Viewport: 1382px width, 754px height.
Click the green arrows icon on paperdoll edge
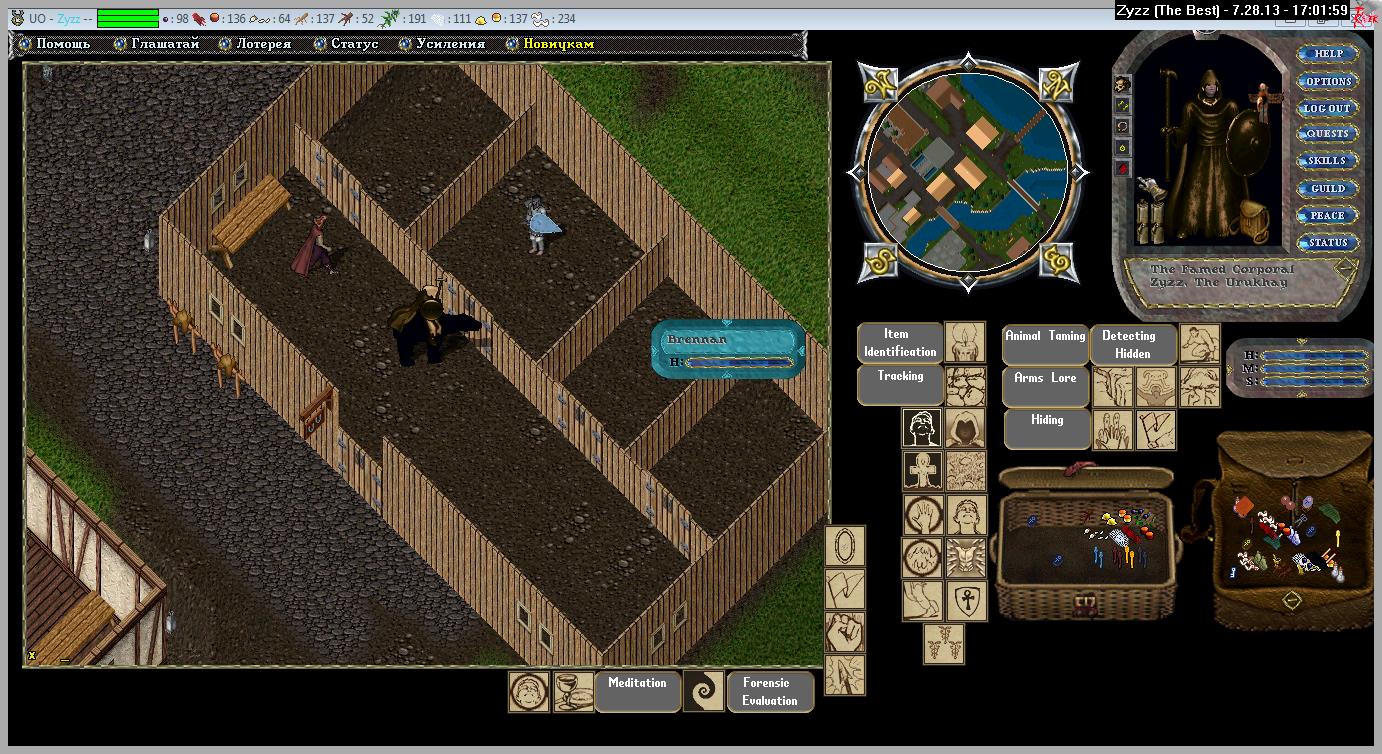coord(1123,105)
